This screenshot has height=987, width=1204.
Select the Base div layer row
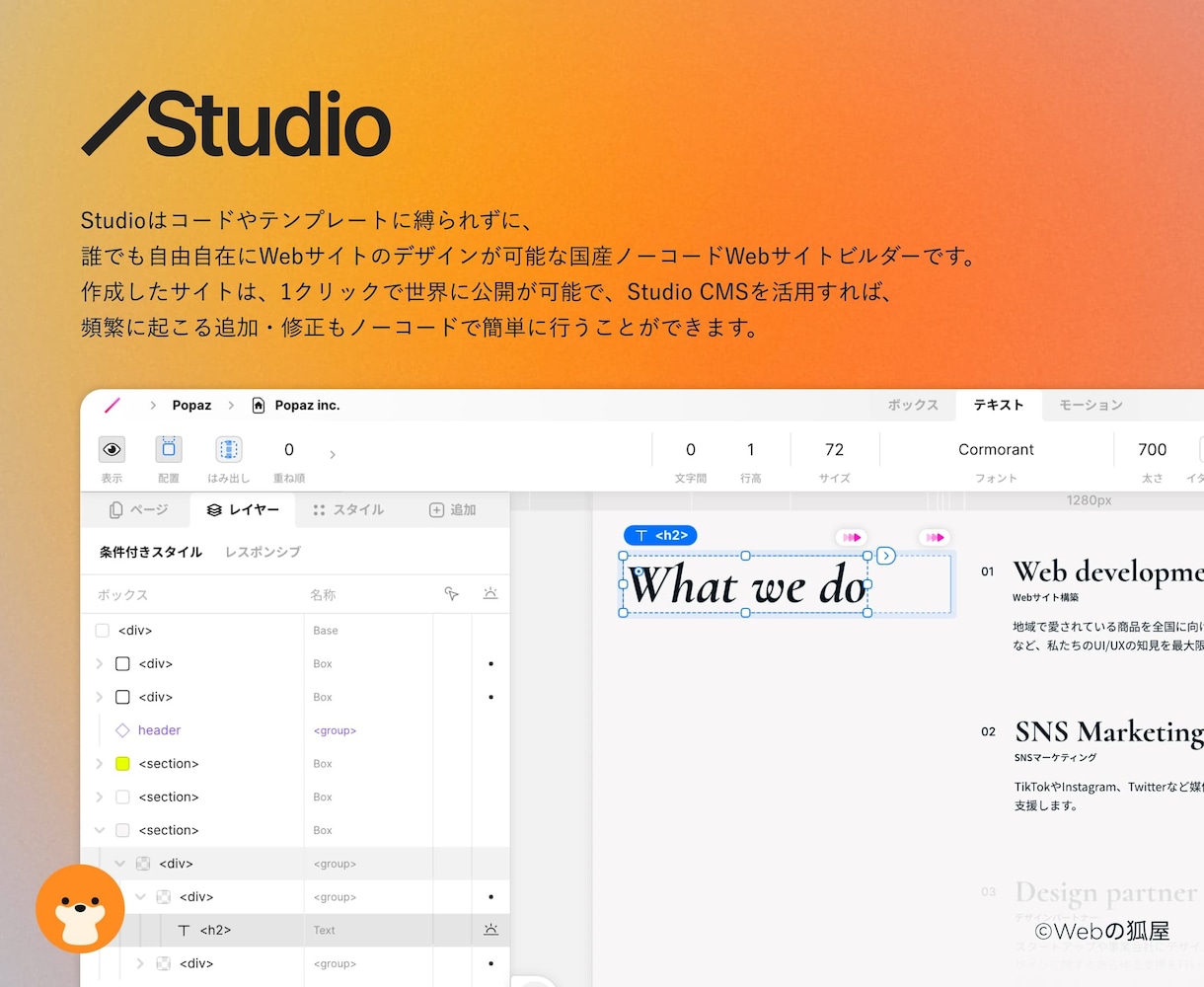point(295,630)
